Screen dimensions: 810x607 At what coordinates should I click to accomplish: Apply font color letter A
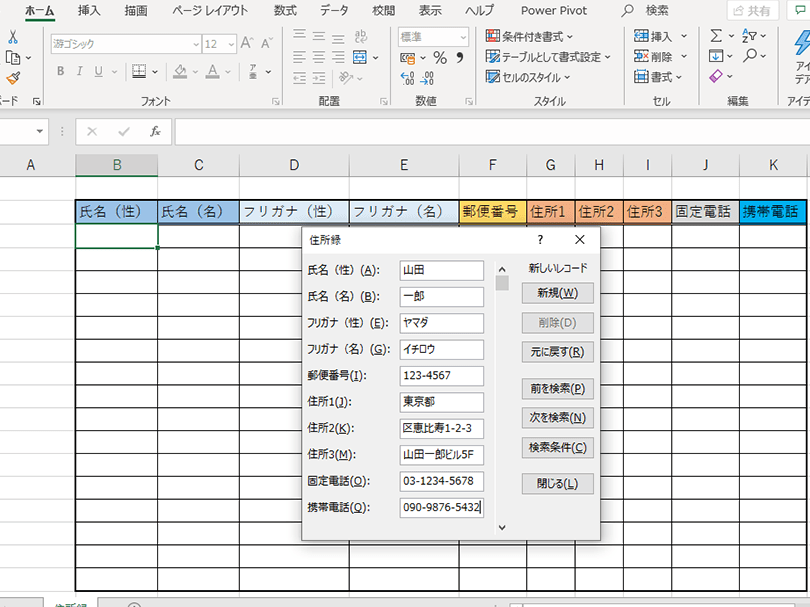[212, 71]
